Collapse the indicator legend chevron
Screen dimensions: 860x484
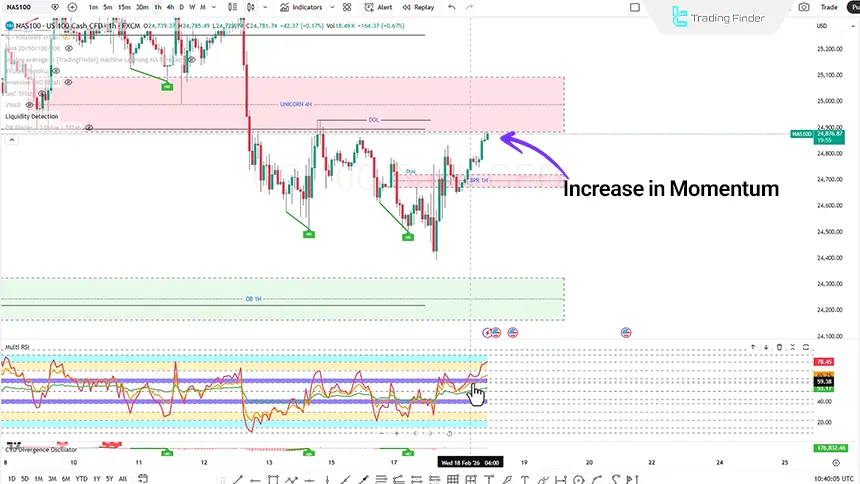pos(12,140)
